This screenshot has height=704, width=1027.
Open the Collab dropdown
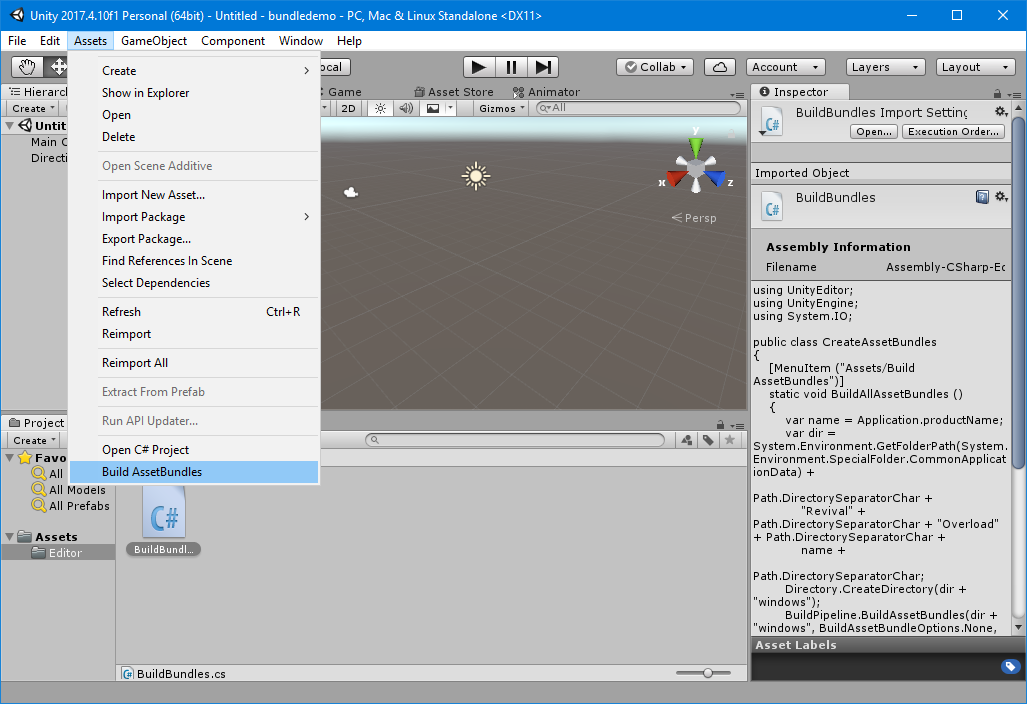coord(655,67)
